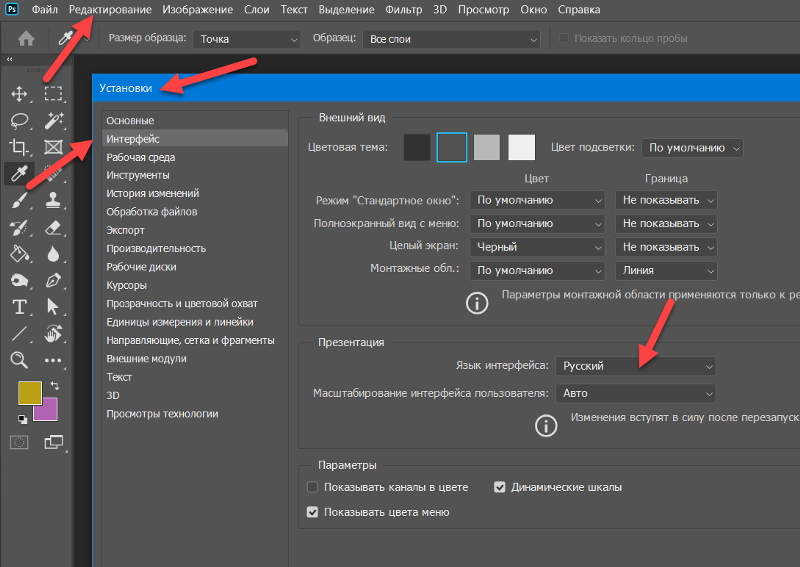The width and height of the screenshot is (800, 567).
Task: Choose the white color theme swatch
Action: click(521, 147)
